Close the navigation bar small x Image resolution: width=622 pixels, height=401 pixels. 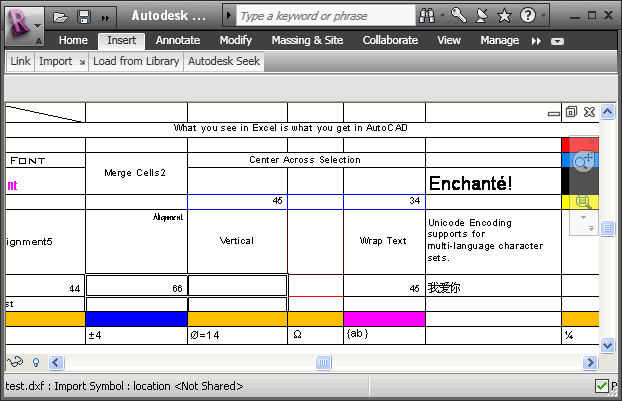591,141
